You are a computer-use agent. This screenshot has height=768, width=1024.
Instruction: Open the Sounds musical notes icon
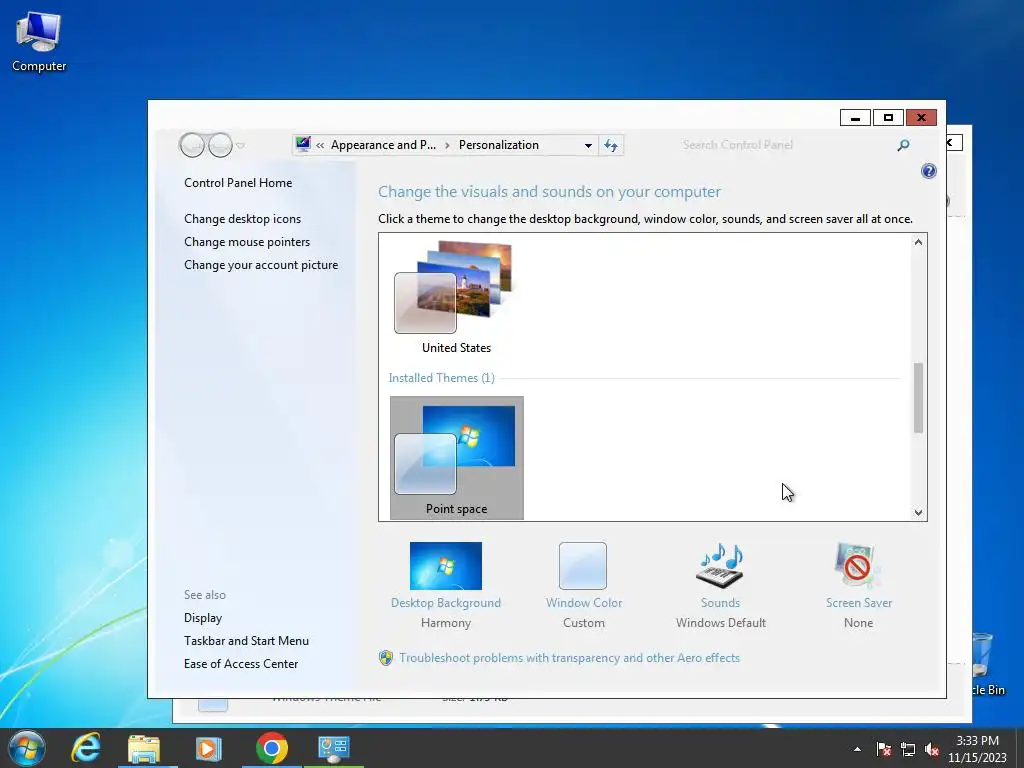pyautogui.click(x=720, y=566)
